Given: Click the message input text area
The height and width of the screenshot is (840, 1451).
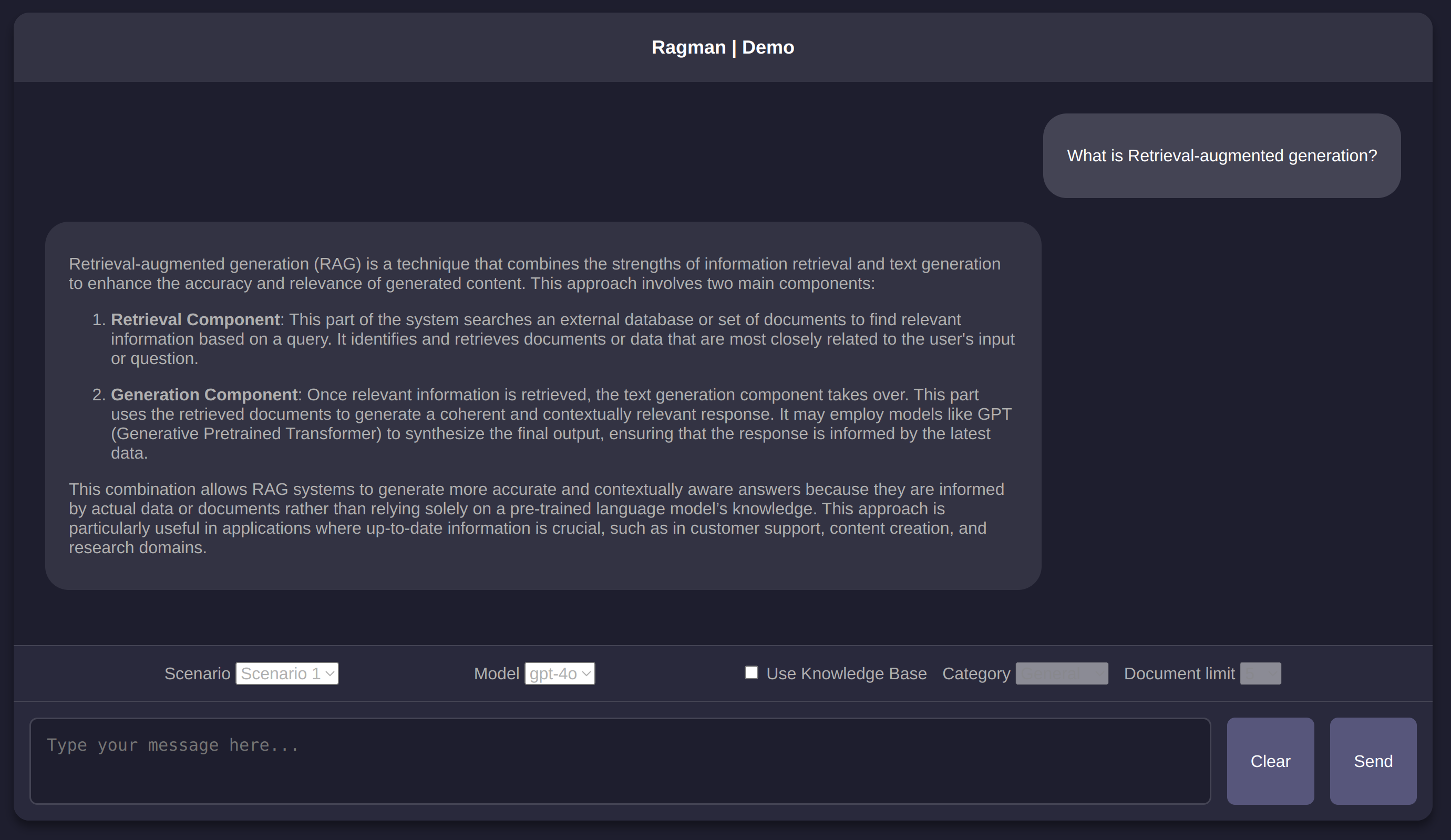Looking at the screenshot, I should click(x=620, y=761).
